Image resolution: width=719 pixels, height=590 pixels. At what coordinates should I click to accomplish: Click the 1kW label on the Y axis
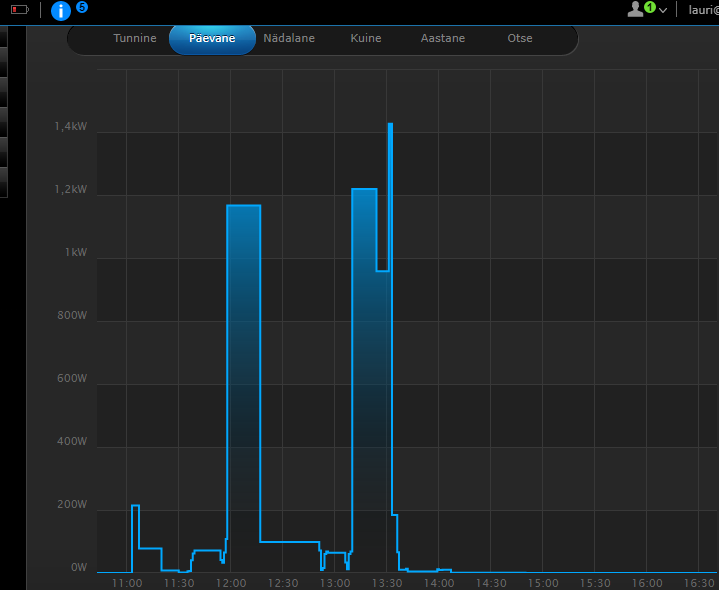77,253
